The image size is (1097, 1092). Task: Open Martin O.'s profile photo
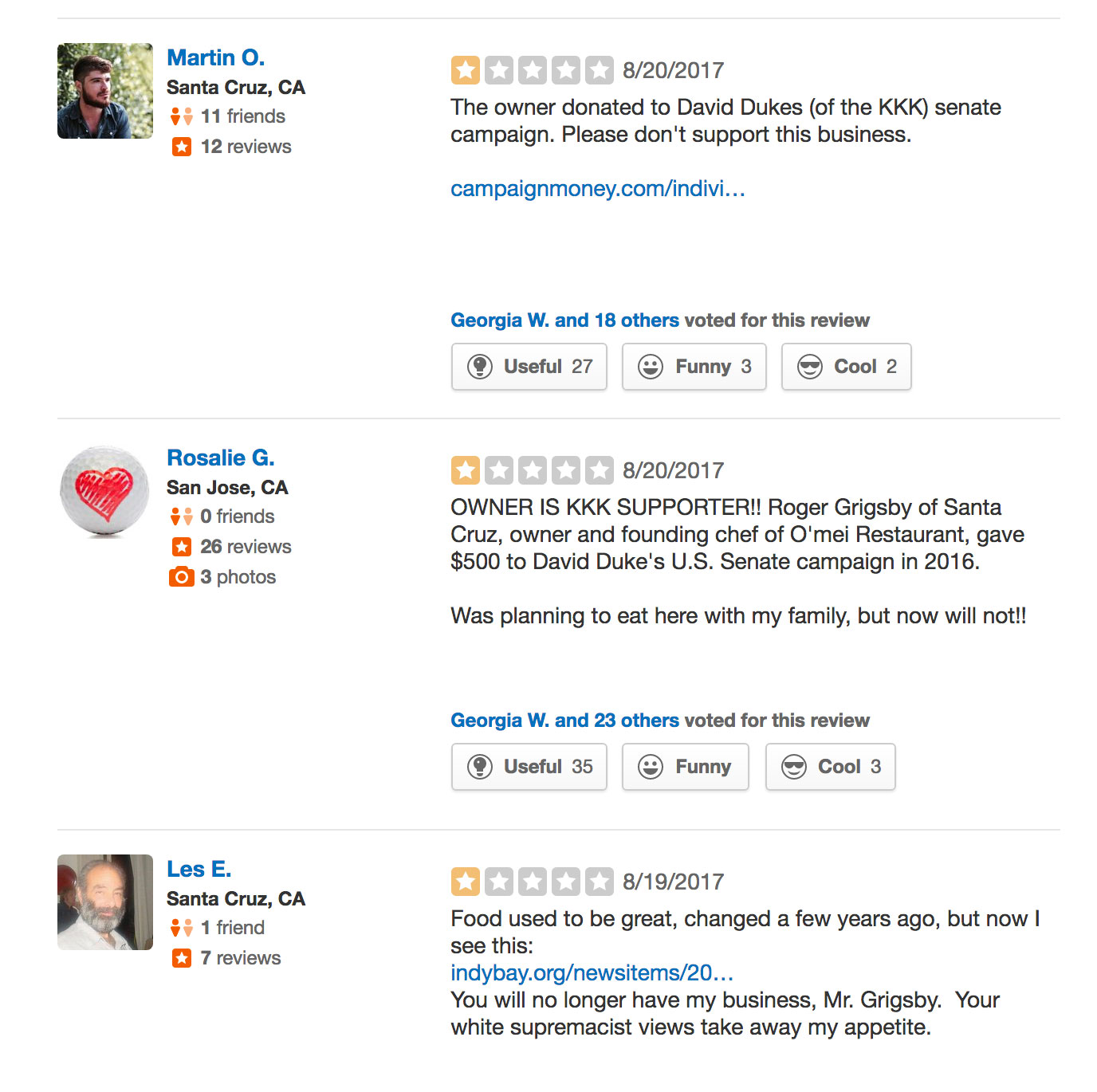[x=104, y=91]
